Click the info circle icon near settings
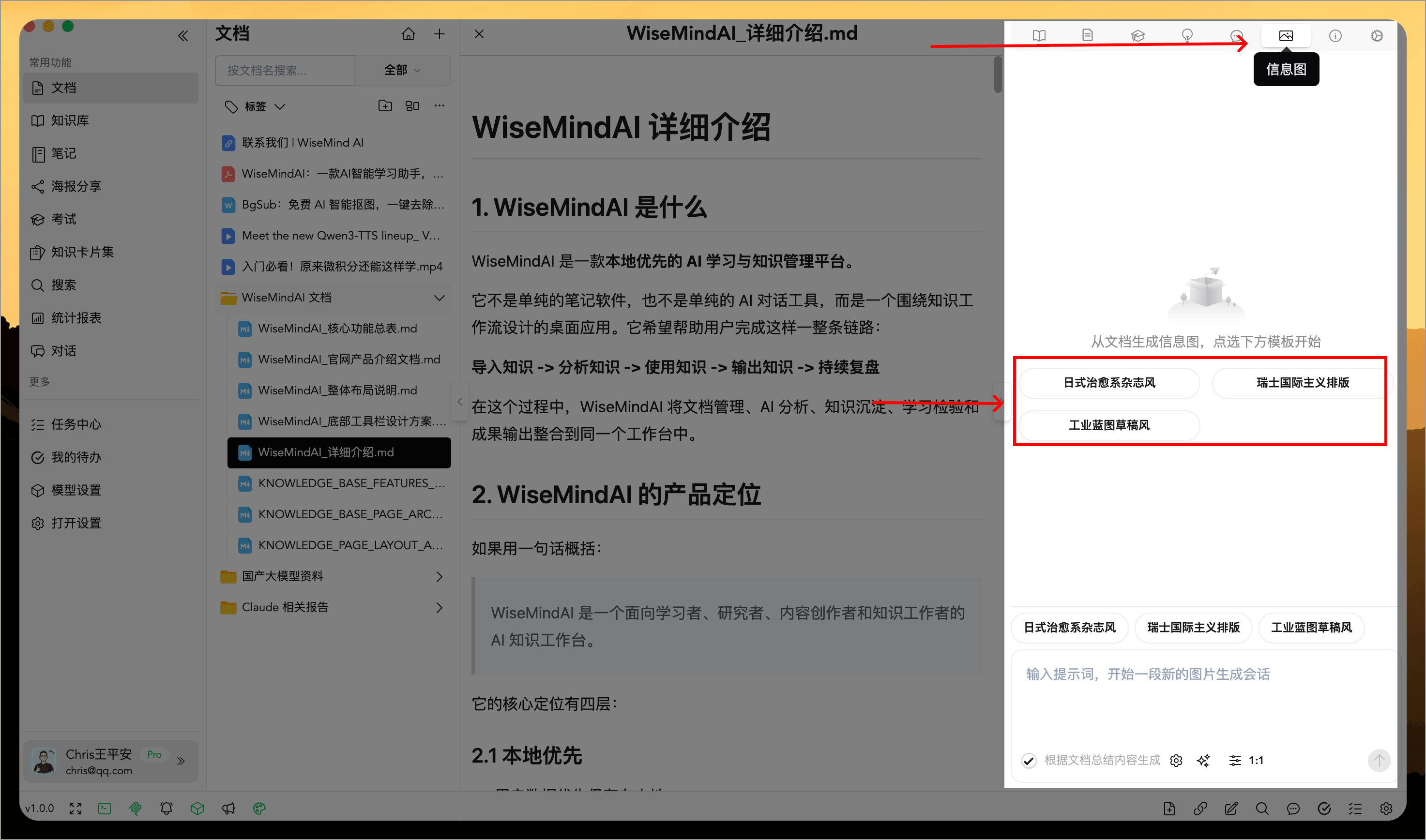The height and width of the screenshot is (840, 1426). 1335,35
